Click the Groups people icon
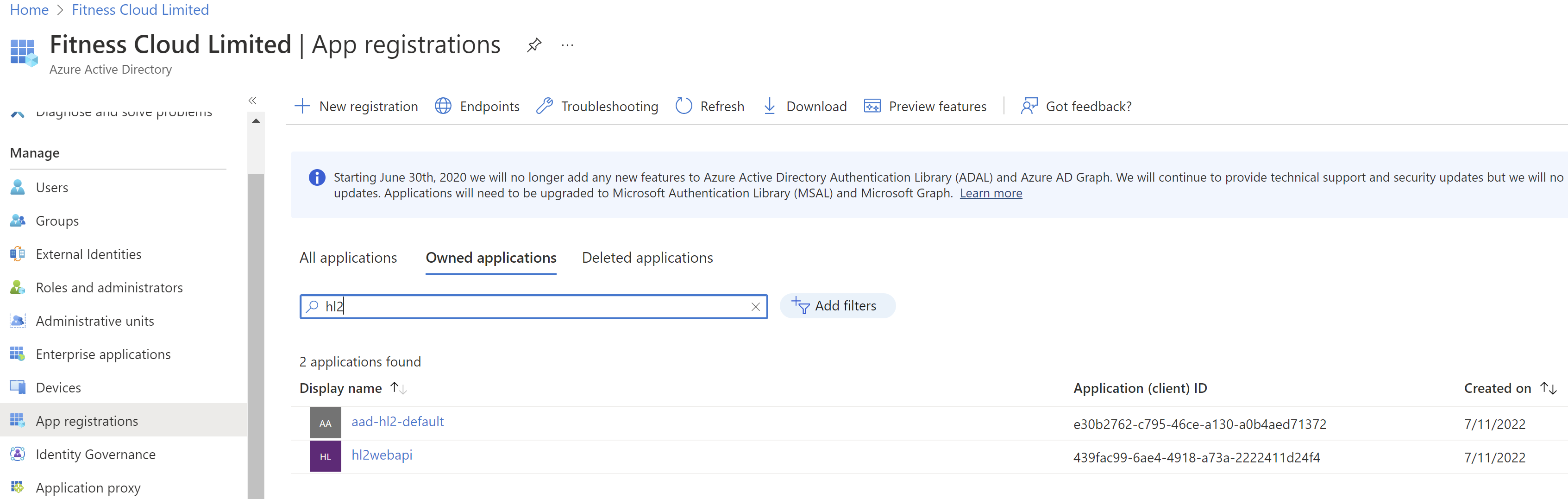 click(x=18, y=221)
